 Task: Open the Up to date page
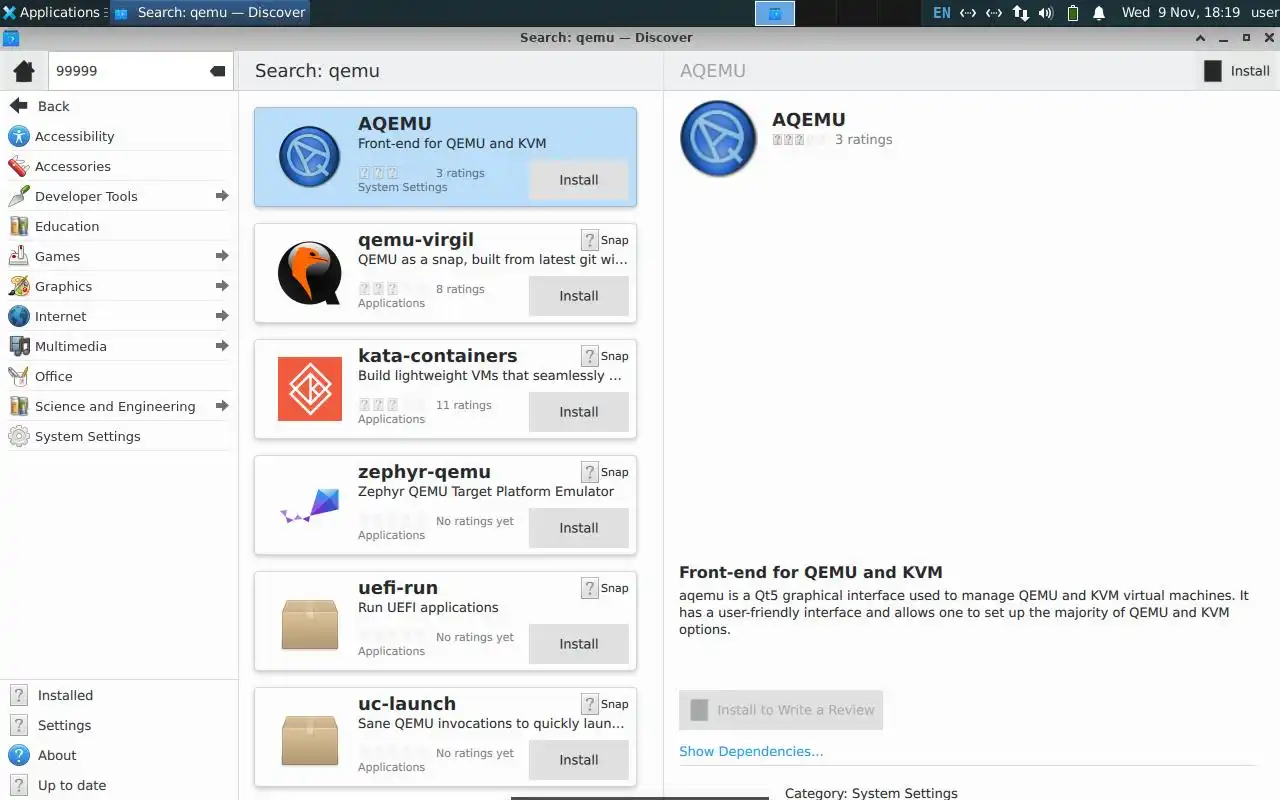coord(119,785)
